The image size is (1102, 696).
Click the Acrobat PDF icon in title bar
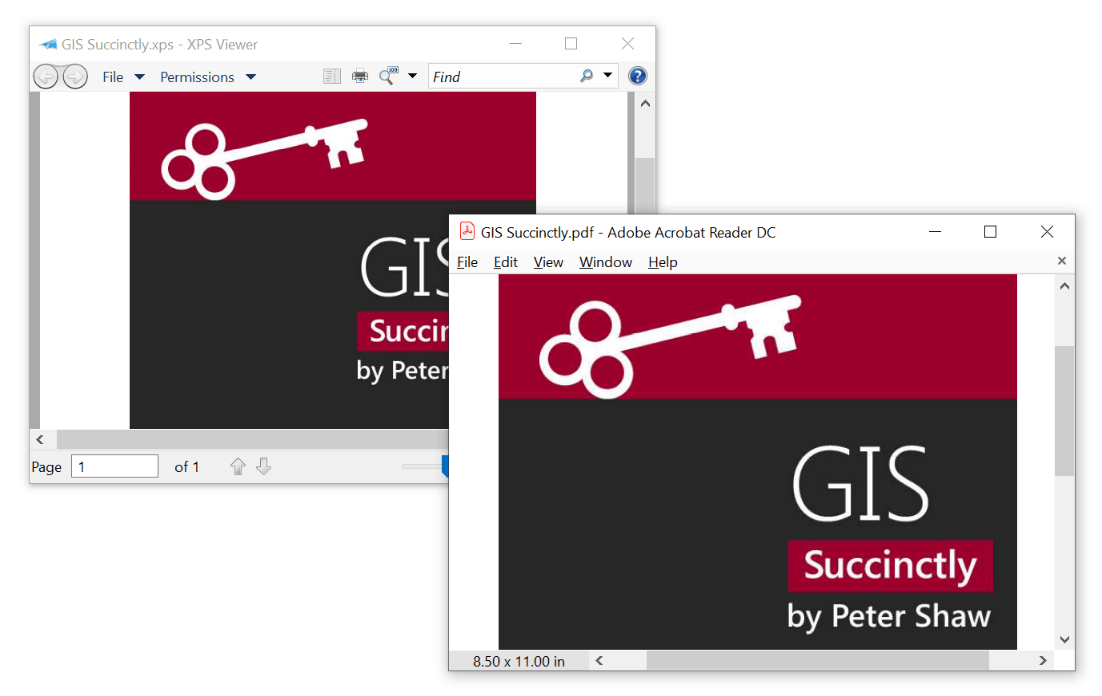[x=467, y=231]
